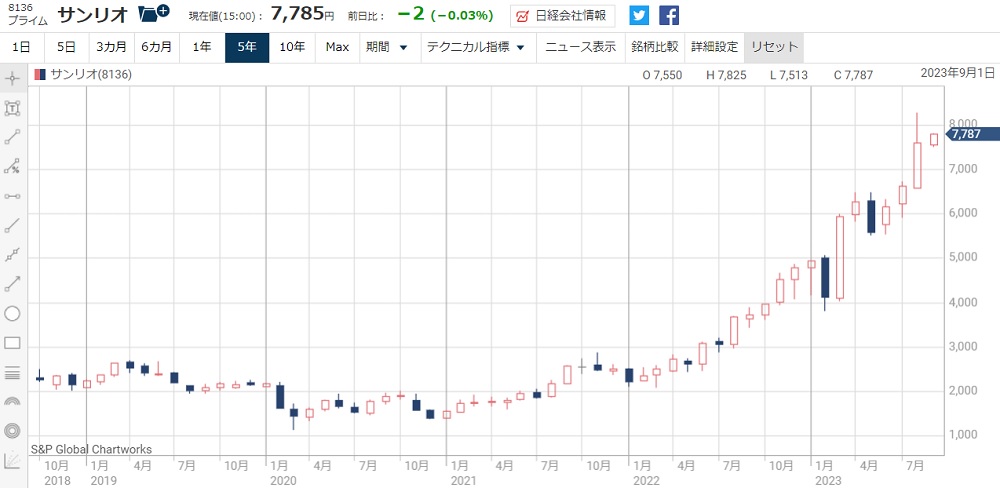1000x488 pixels.
Task: Select the fan lines tool
Action: tap(12, 461)
